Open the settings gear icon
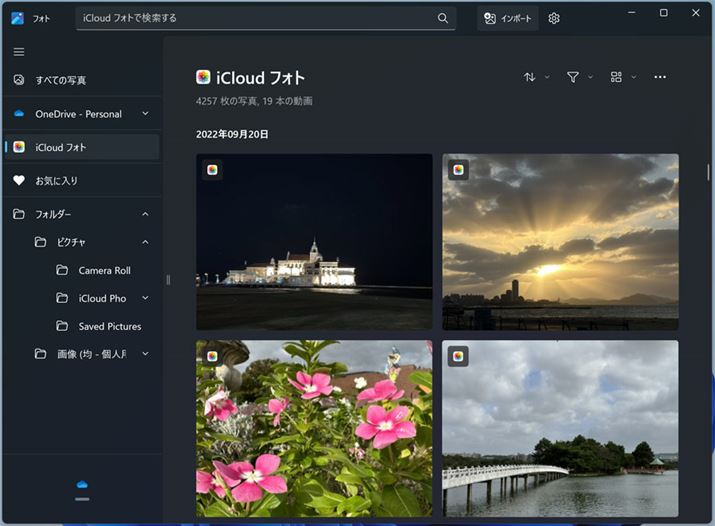This screenshot has width=715, height=526. [554, 18]
